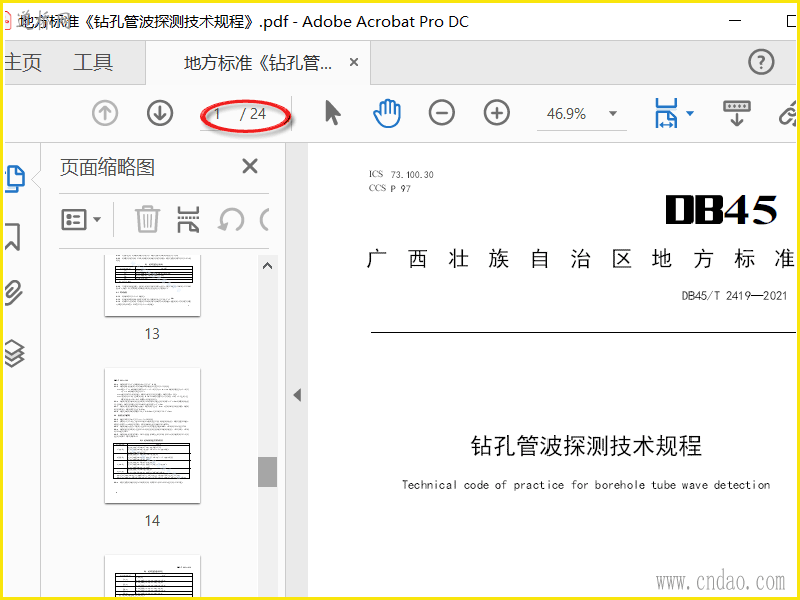The width and height of the screenshot is (800, 600).
Task: Toggle the scrolling mode keyboard icon
Action: 737,113
